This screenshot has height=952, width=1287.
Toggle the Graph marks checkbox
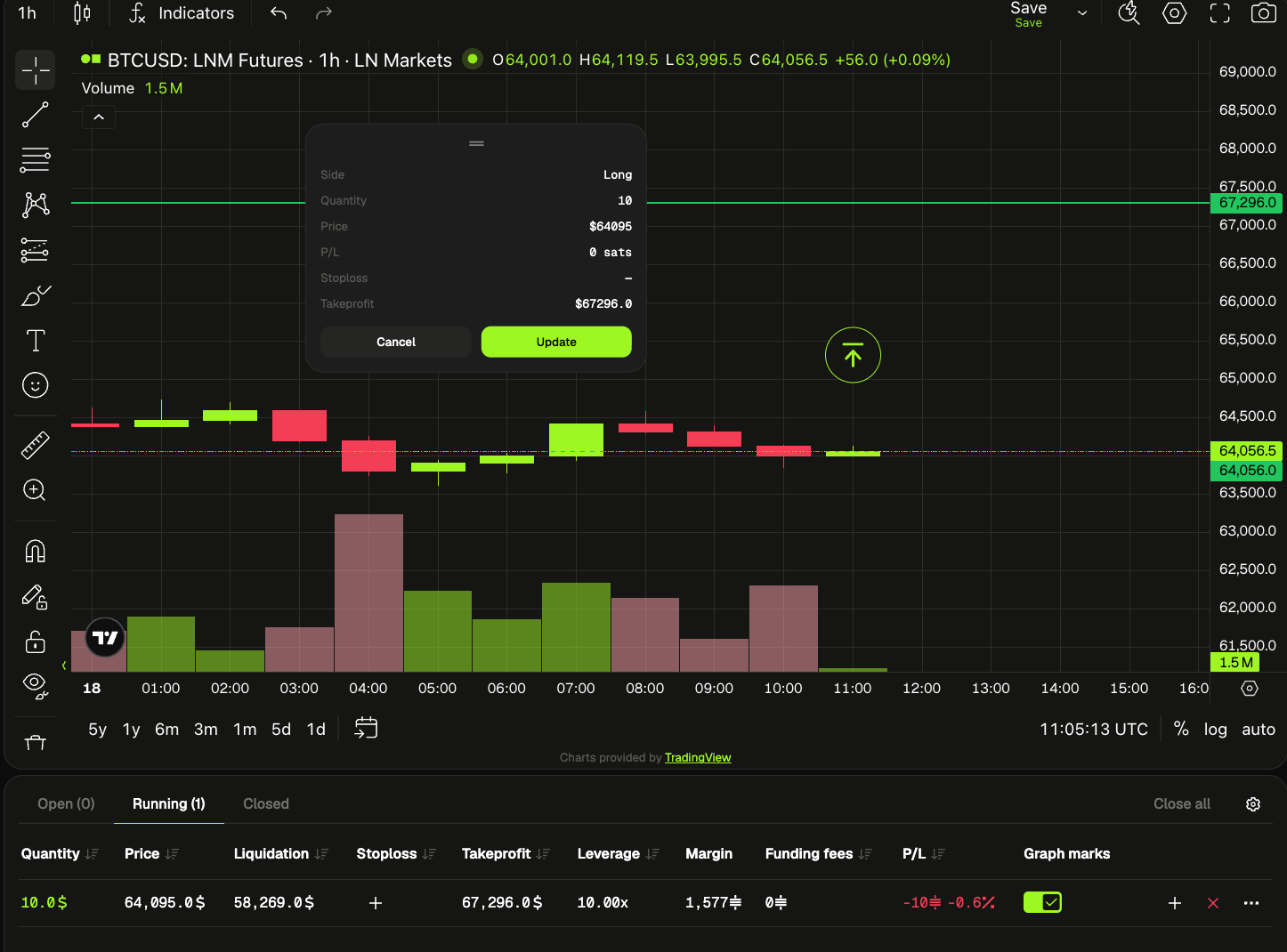coord(1042,902)
